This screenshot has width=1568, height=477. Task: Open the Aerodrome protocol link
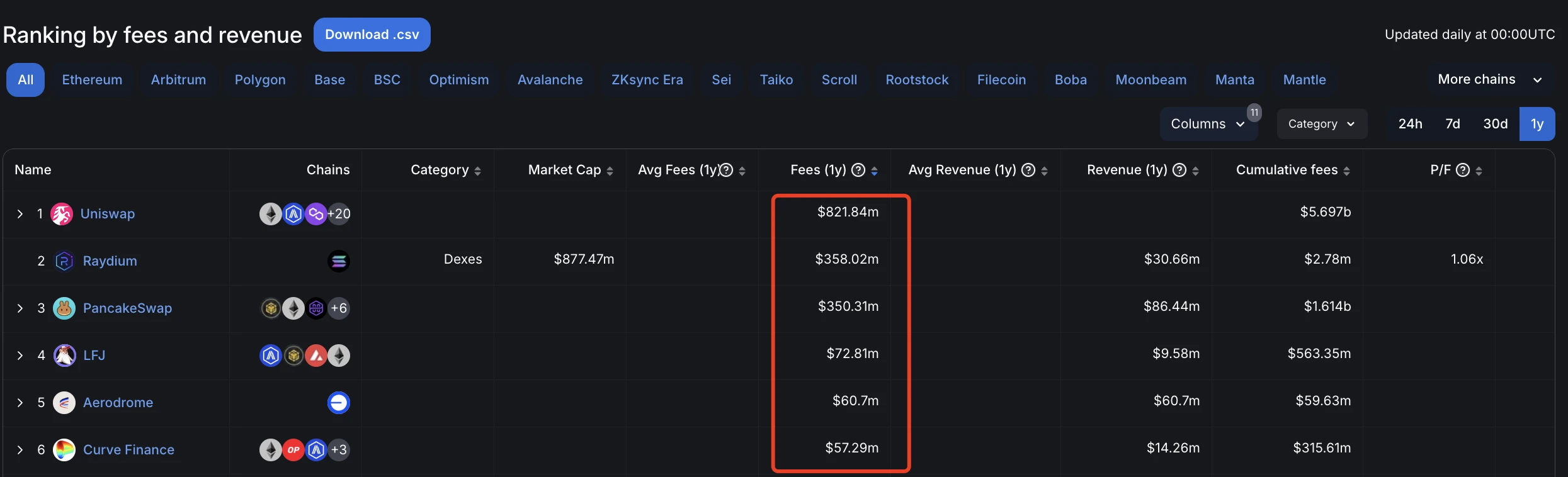pos(118,403)
